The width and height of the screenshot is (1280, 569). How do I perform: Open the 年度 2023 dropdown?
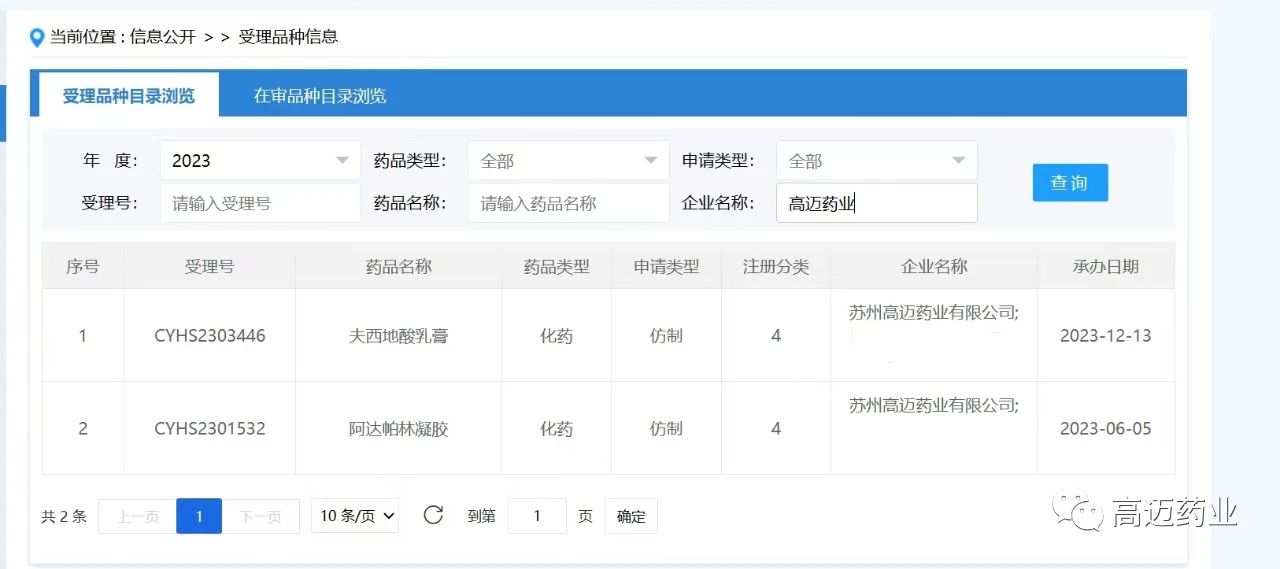[260, 161]
